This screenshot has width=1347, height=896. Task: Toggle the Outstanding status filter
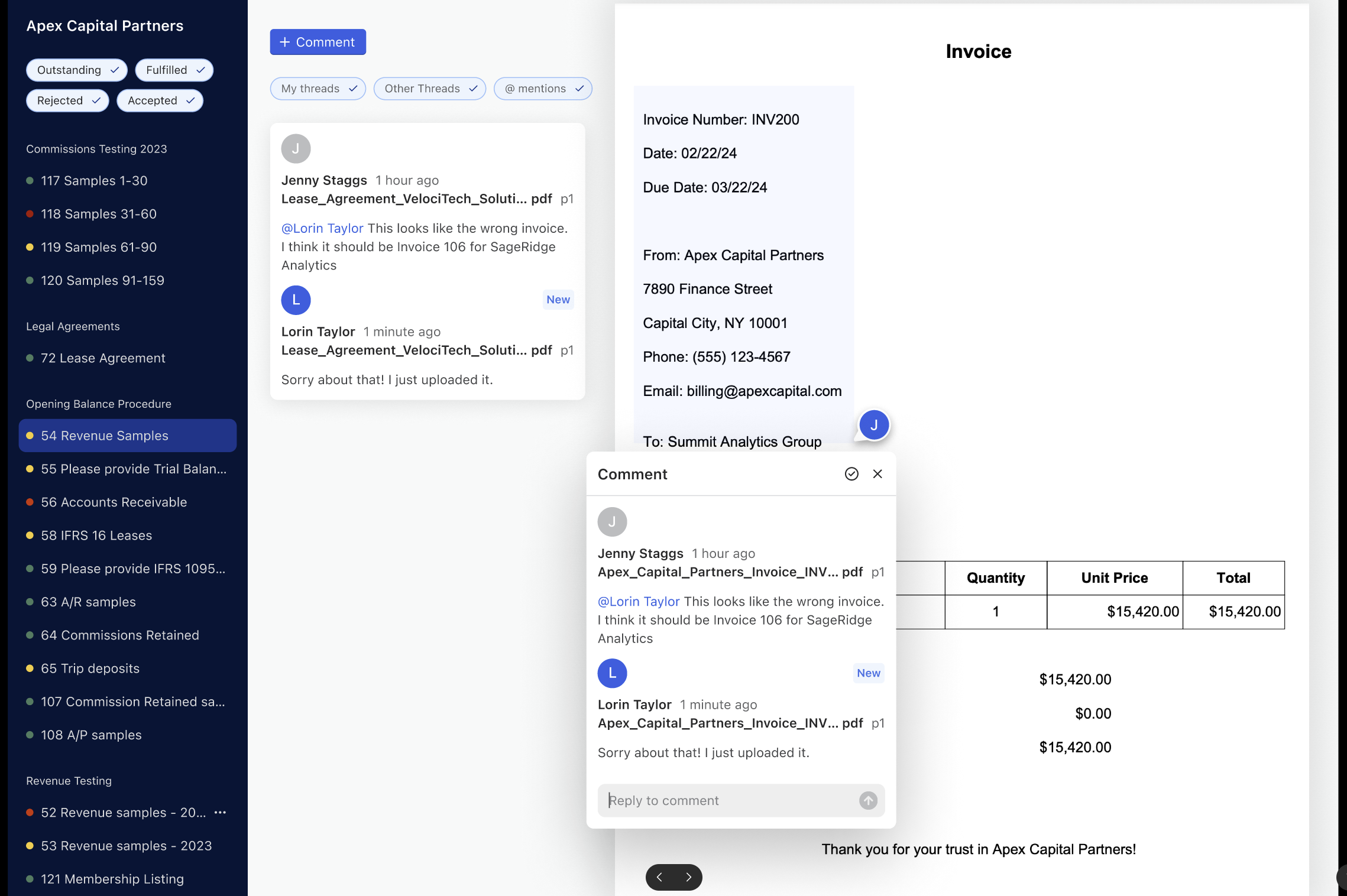pos(76,70)
